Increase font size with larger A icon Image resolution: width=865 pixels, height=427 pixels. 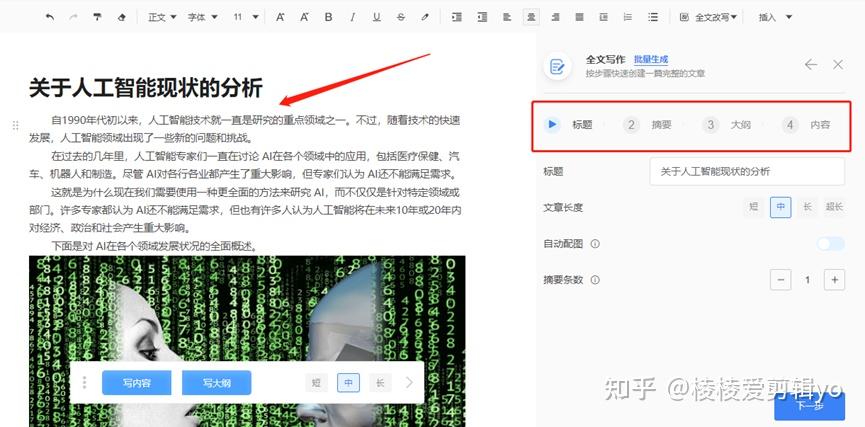(280, 17)
